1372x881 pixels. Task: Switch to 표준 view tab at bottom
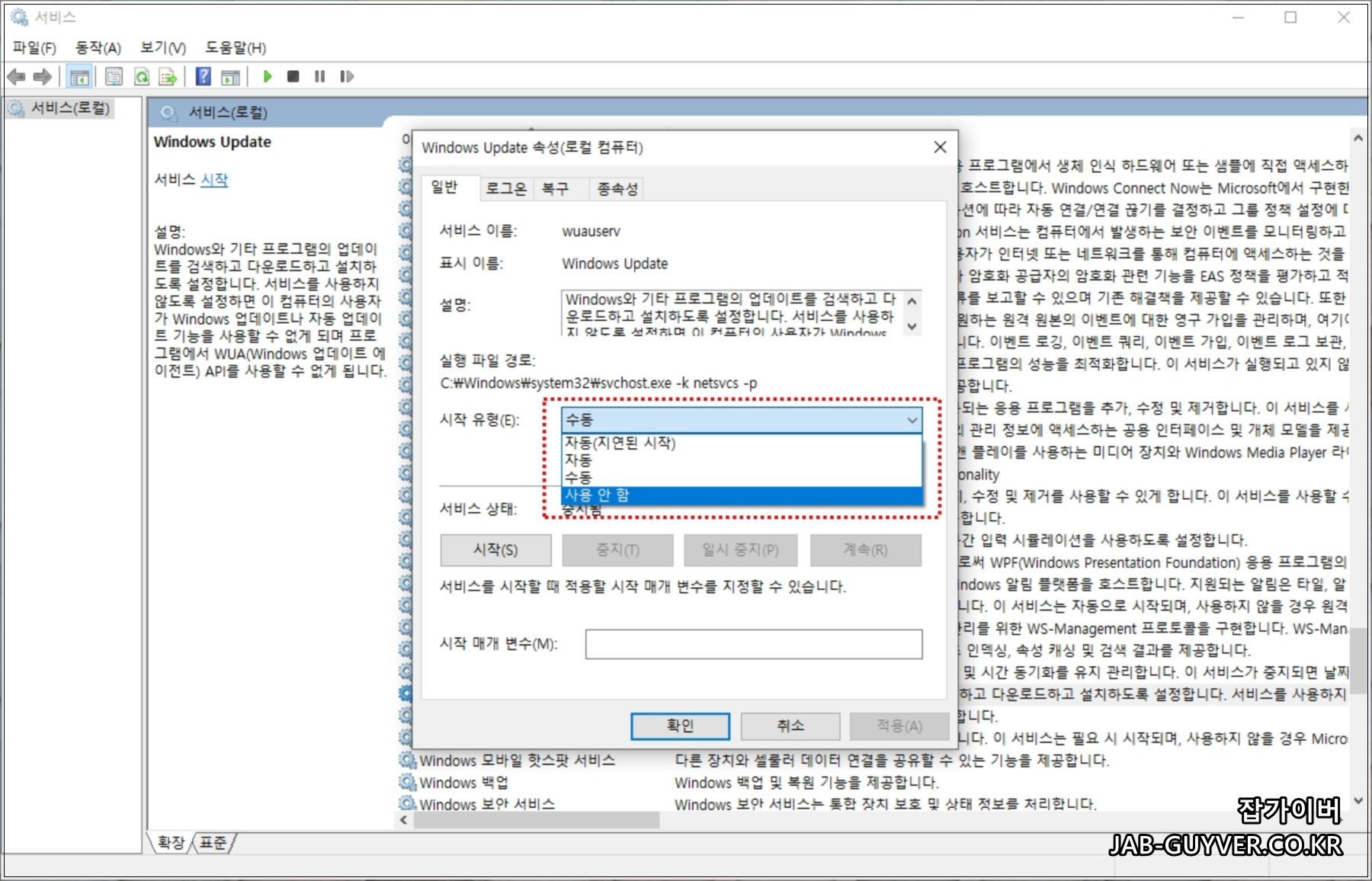213,843
